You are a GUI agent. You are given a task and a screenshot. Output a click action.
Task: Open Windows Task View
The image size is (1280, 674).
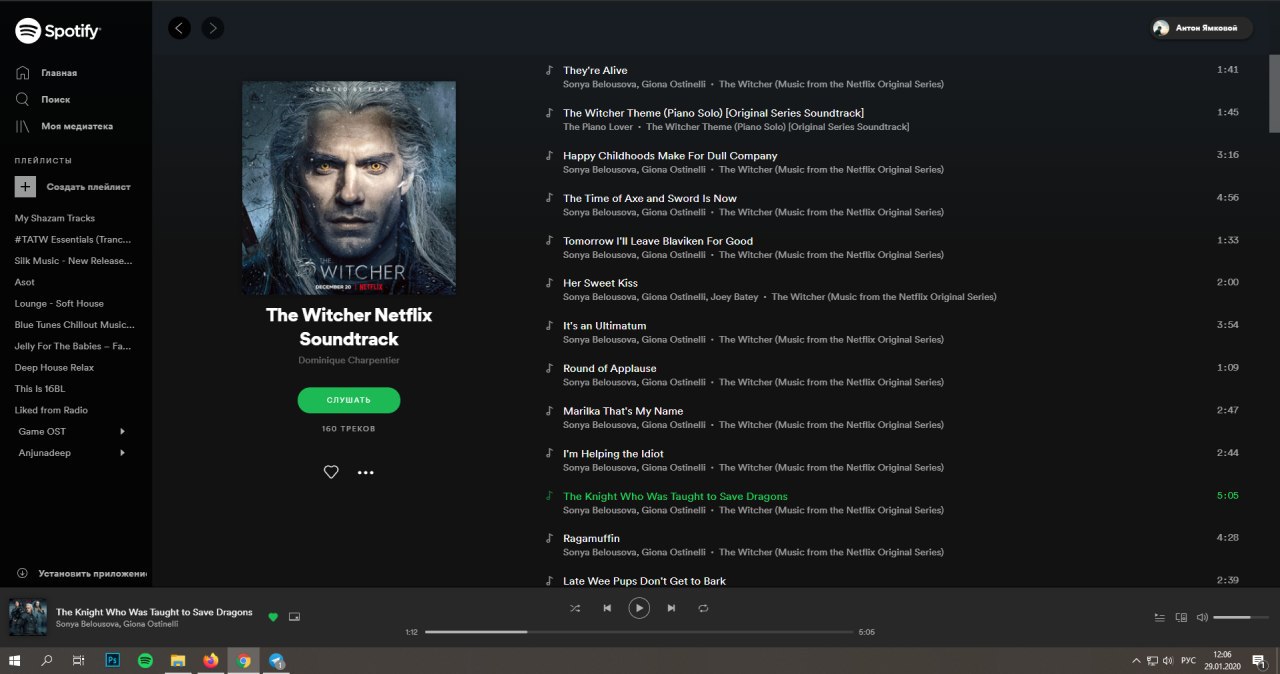[x=79, y=661]
